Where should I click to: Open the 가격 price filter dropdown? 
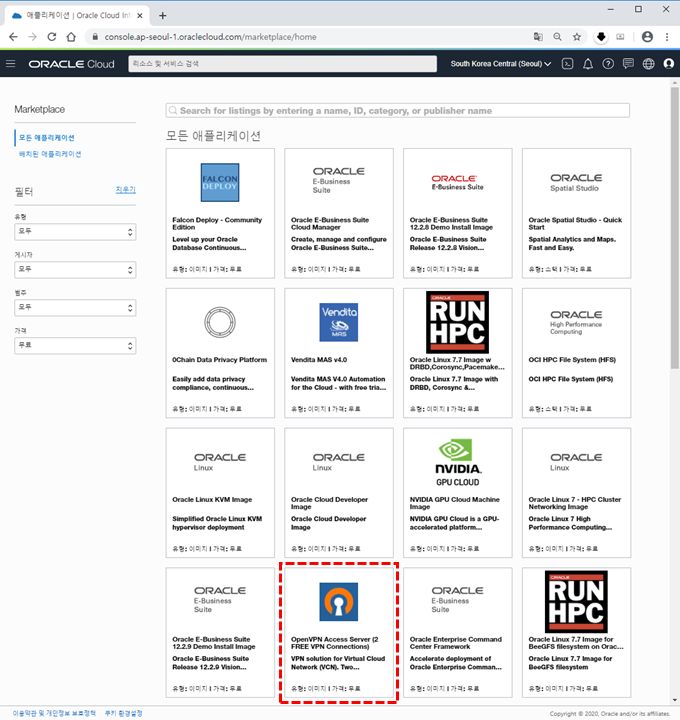[75, 346]
